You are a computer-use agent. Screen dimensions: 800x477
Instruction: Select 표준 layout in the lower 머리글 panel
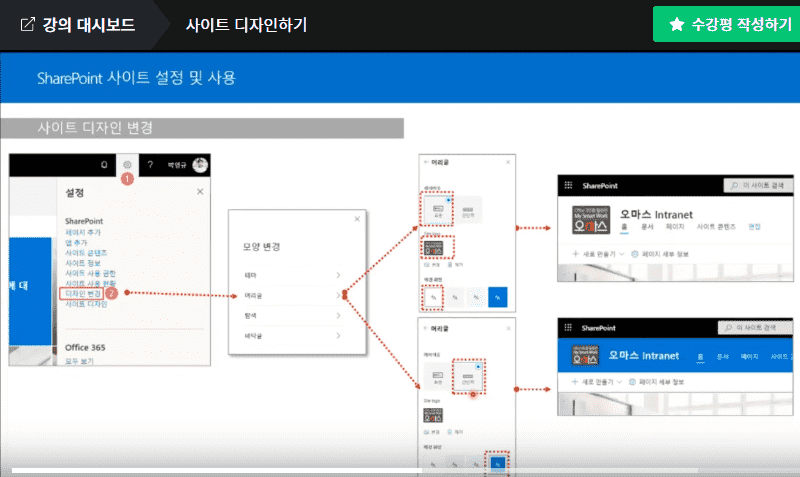tap(438, 377)
